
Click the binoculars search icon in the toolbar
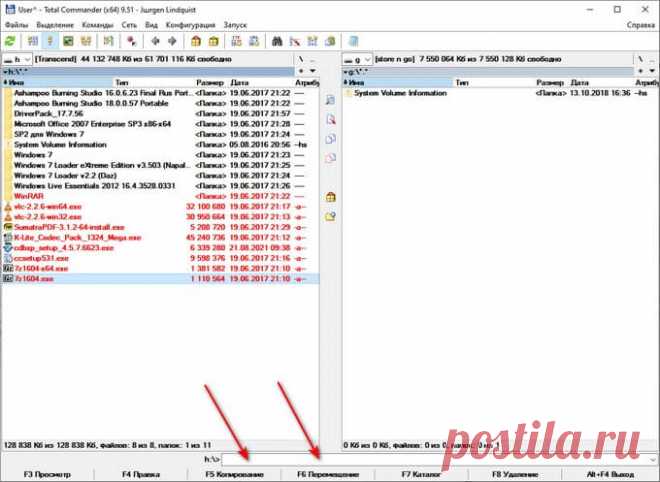click(x=277, y=42)
